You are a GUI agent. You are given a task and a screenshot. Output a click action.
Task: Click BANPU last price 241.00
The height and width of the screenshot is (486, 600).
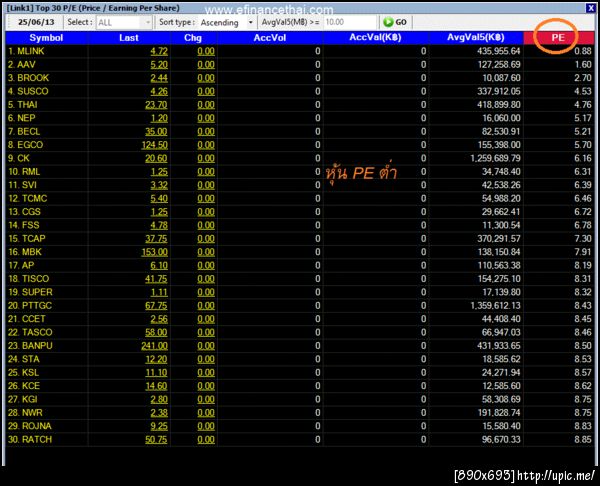click(155, 346)
